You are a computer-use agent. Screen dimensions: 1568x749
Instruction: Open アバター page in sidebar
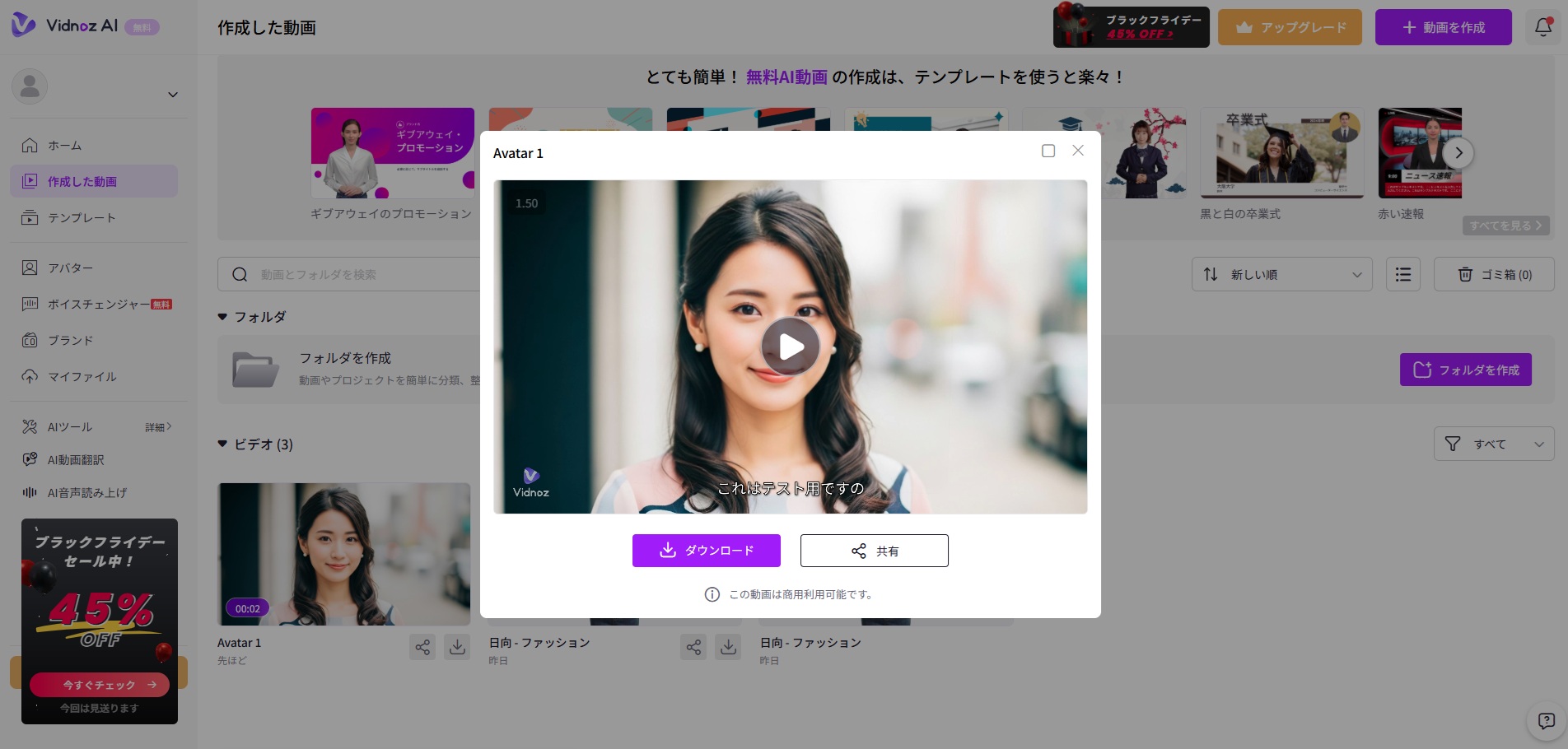click(x=70, y=268)
